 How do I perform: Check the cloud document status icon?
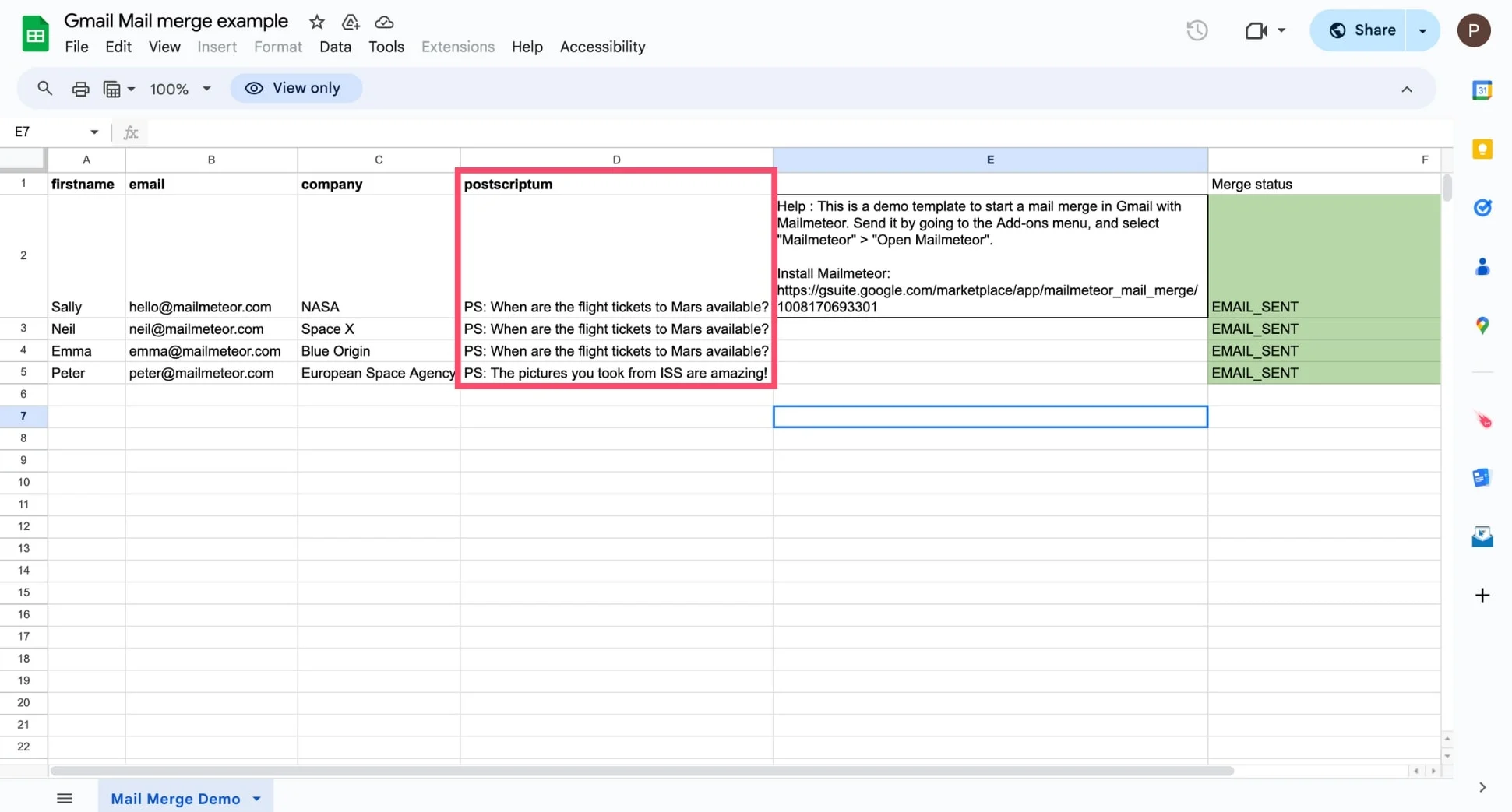coord(384,22)
